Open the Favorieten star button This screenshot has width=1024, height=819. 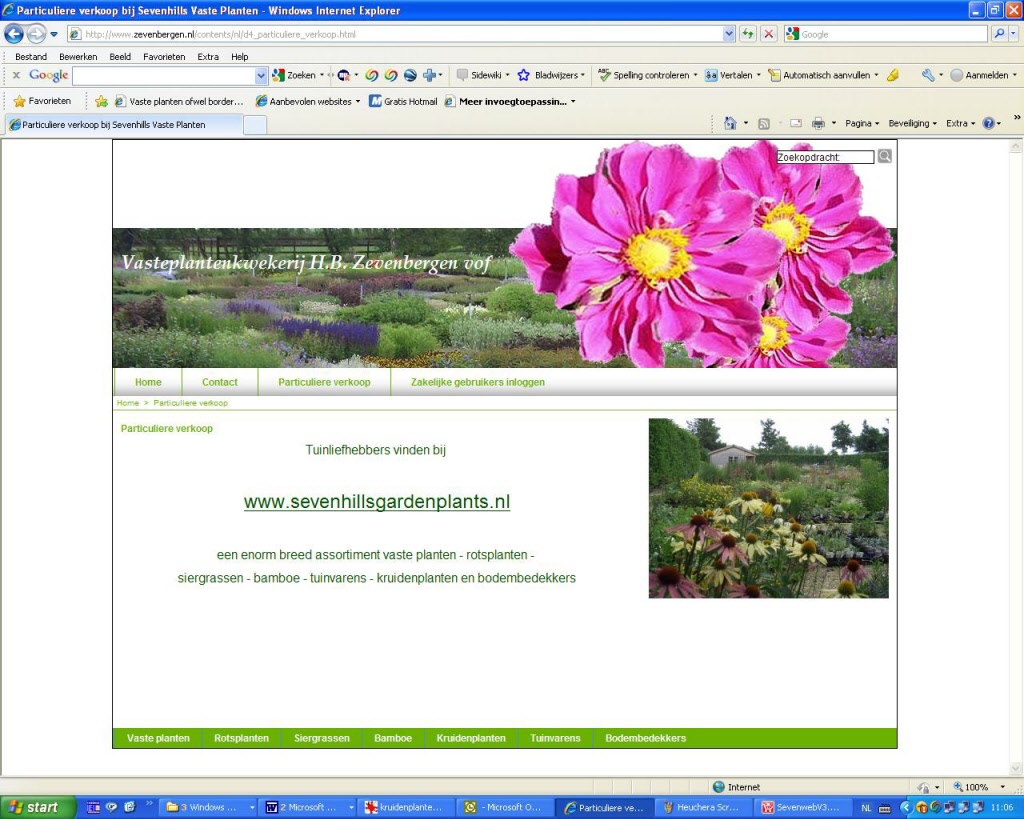42,101
